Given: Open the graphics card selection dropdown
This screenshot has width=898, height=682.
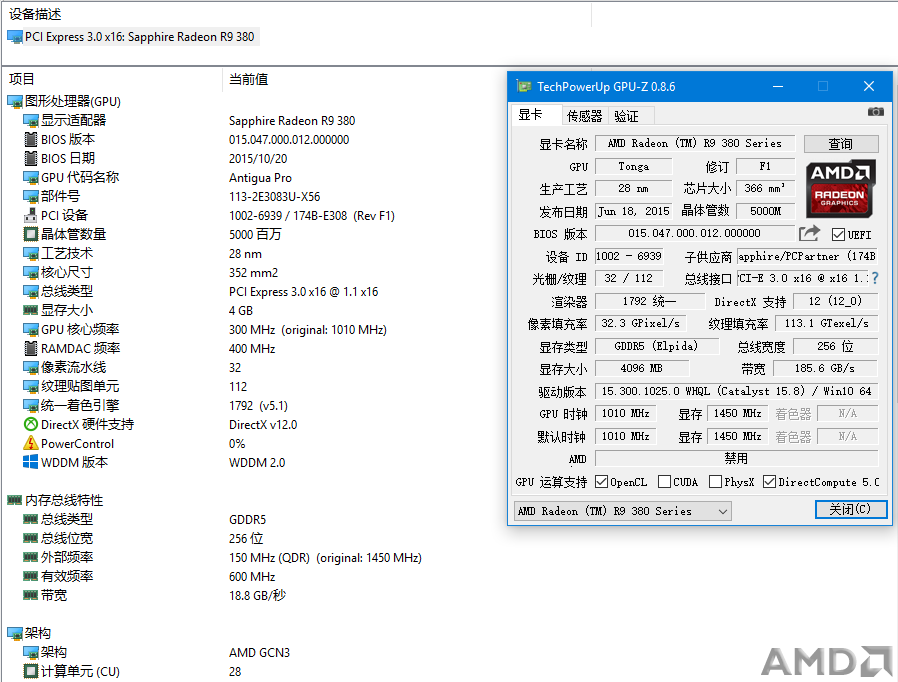Looking at the screenshot, I should click(x=623, y=511).
